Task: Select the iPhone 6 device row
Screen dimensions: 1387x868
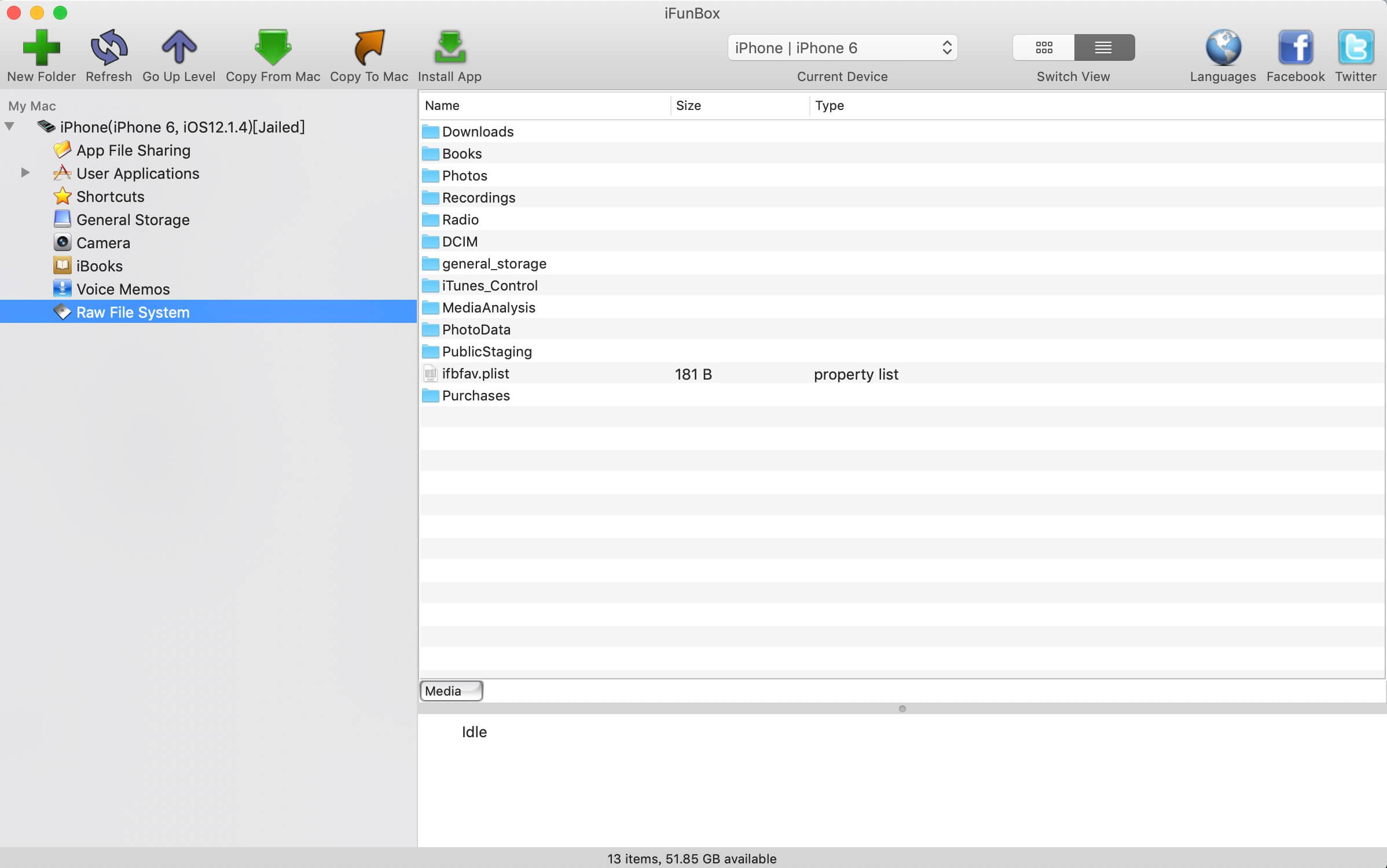Action: (x=208, y=127)
